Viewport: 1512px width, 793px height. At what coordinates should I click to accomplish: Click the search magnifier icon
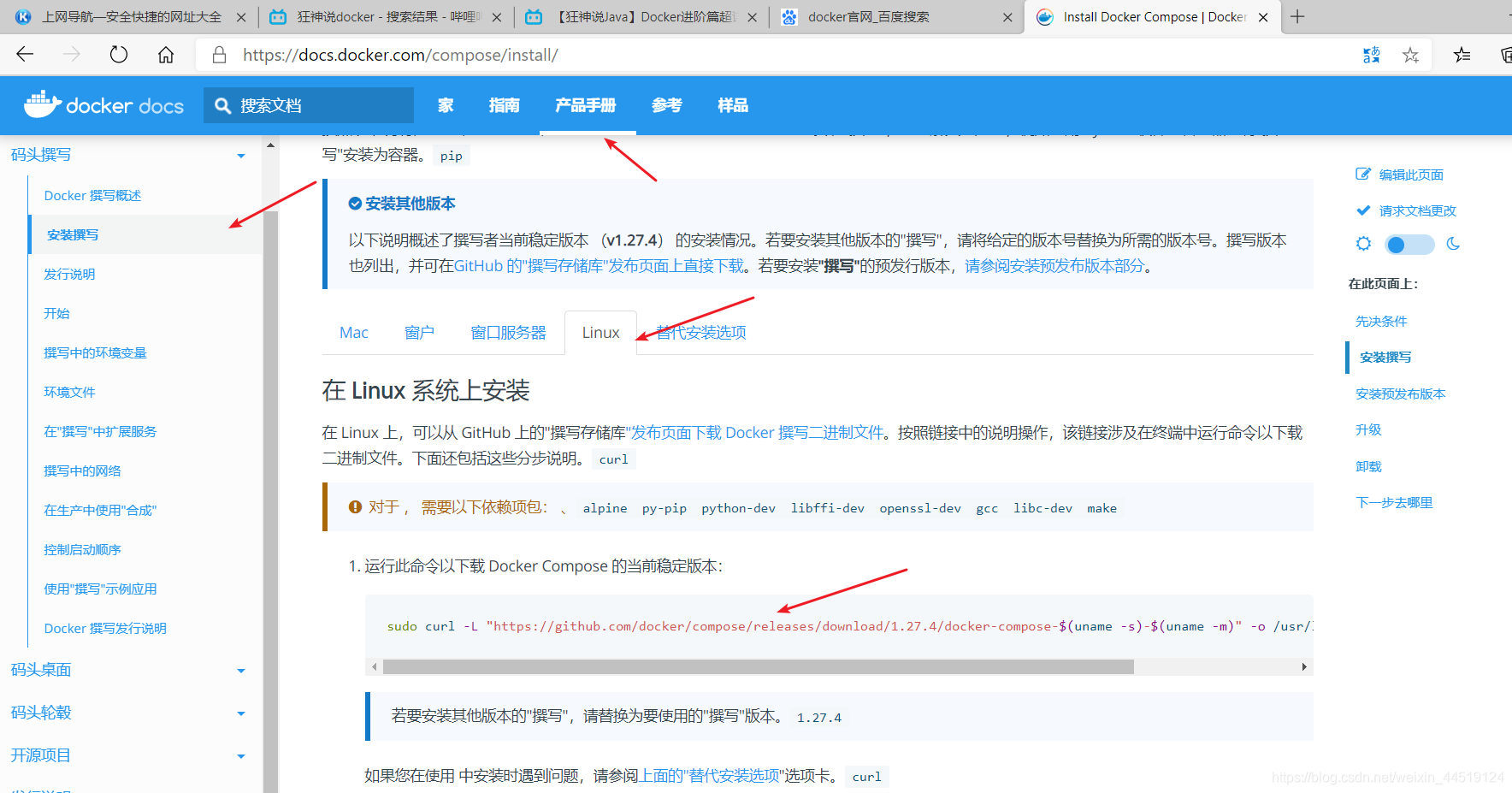tap(223, 105)
